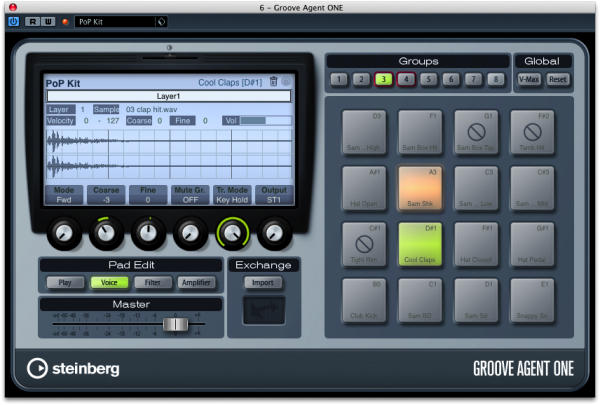Viewport: 600px width, 405px height.
Task: Click the knob under Mode
Action: 64,233
